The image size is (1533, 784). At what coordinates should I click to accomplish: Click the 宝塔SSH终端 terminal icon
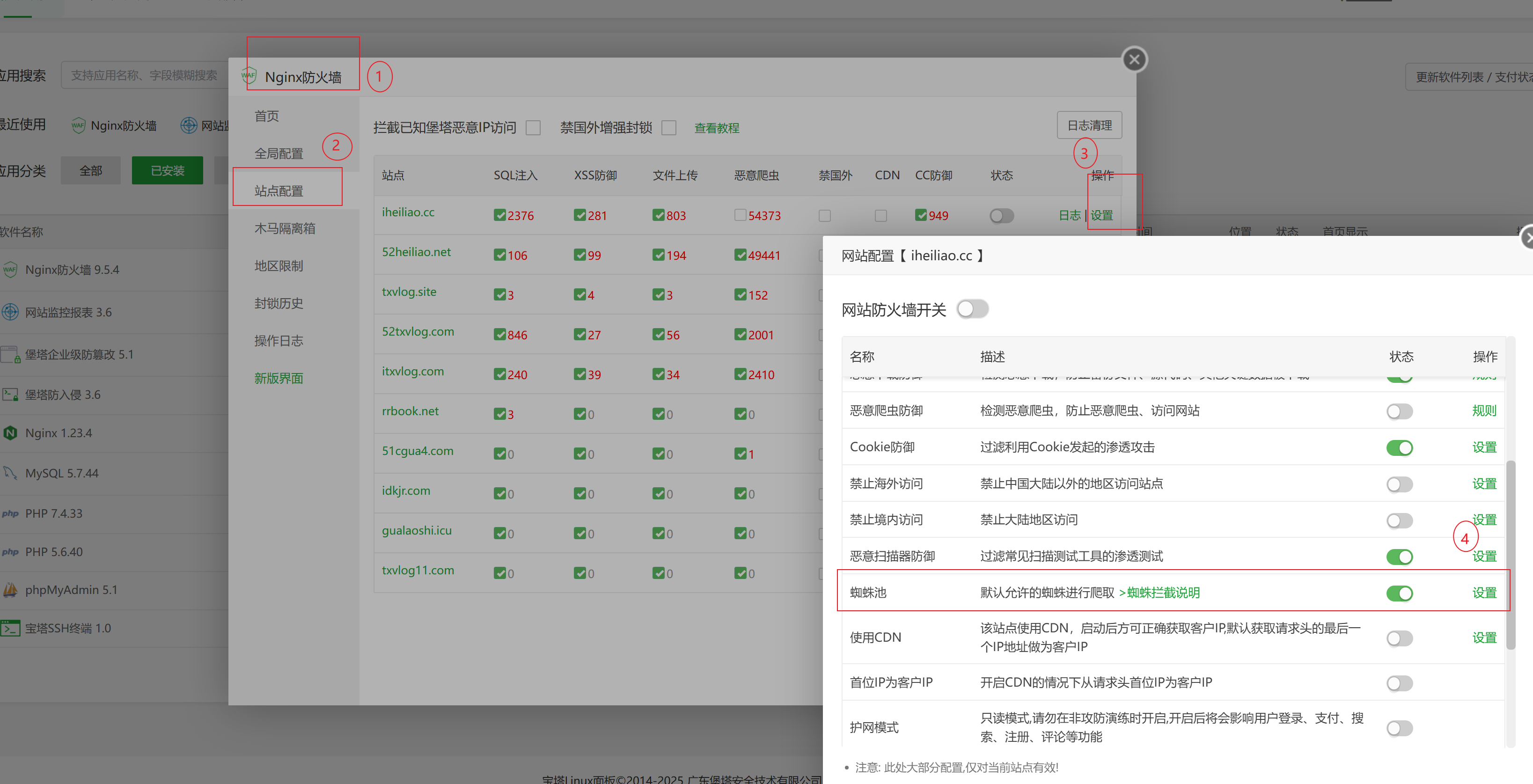click(x=10, y=628)
